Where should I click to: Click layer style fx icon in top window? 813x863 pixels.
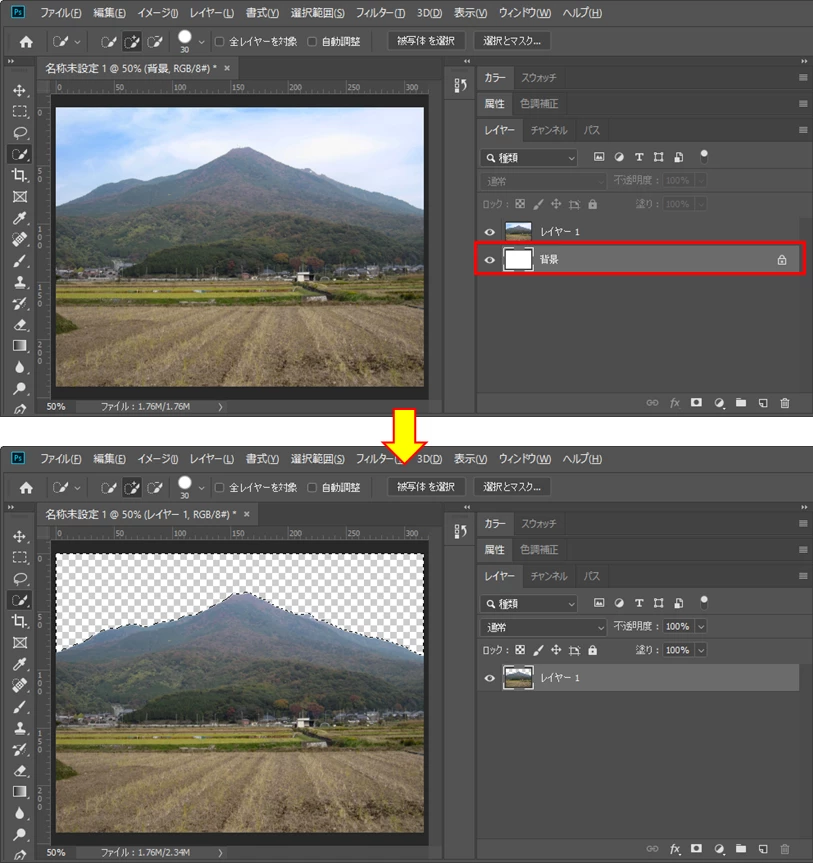(x=675, y=403)
